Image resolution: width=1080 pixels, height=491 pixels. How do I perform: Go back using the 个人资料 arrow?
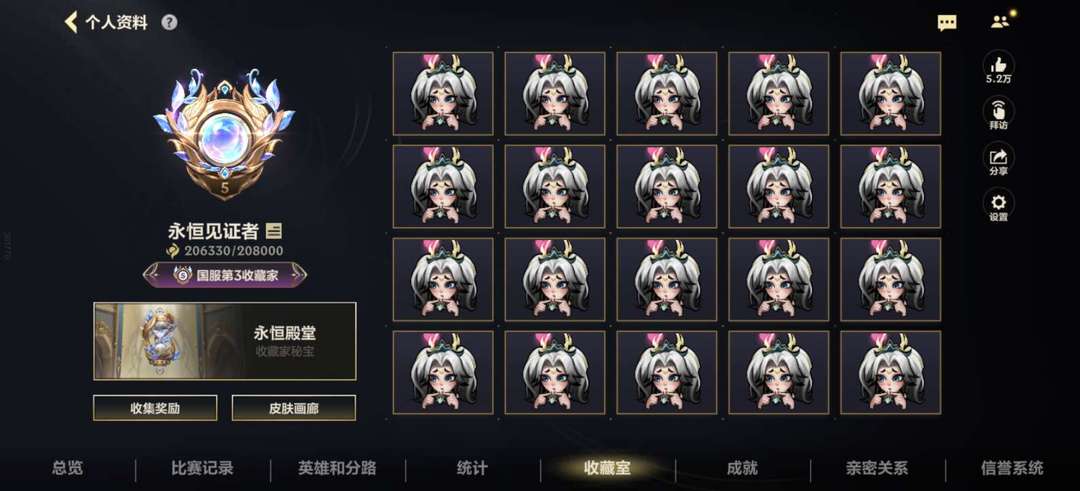(70, 22)
